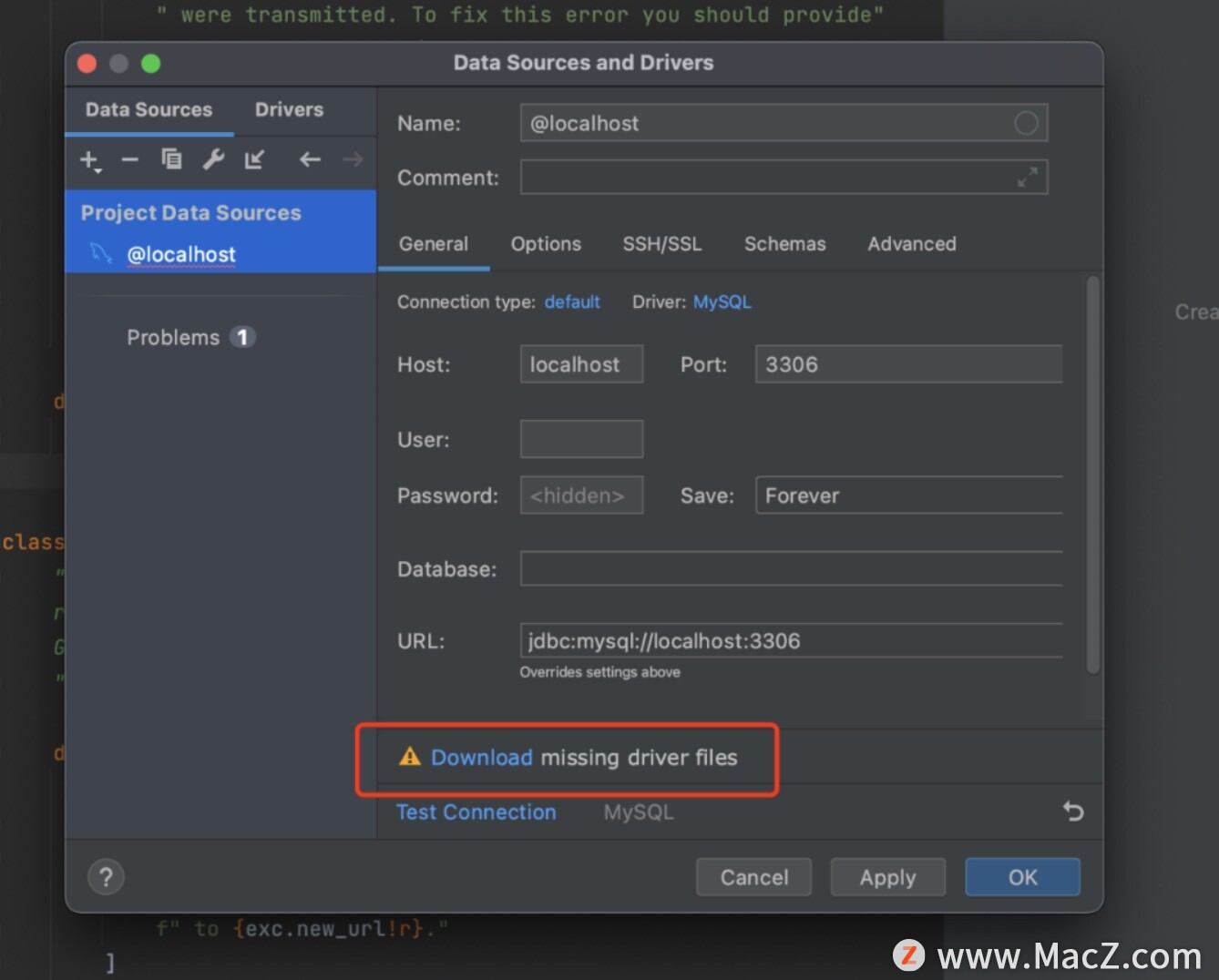1219x980 pixels.
Task: Click the MySQL label beside Test Connection
Action: [639, 812]
